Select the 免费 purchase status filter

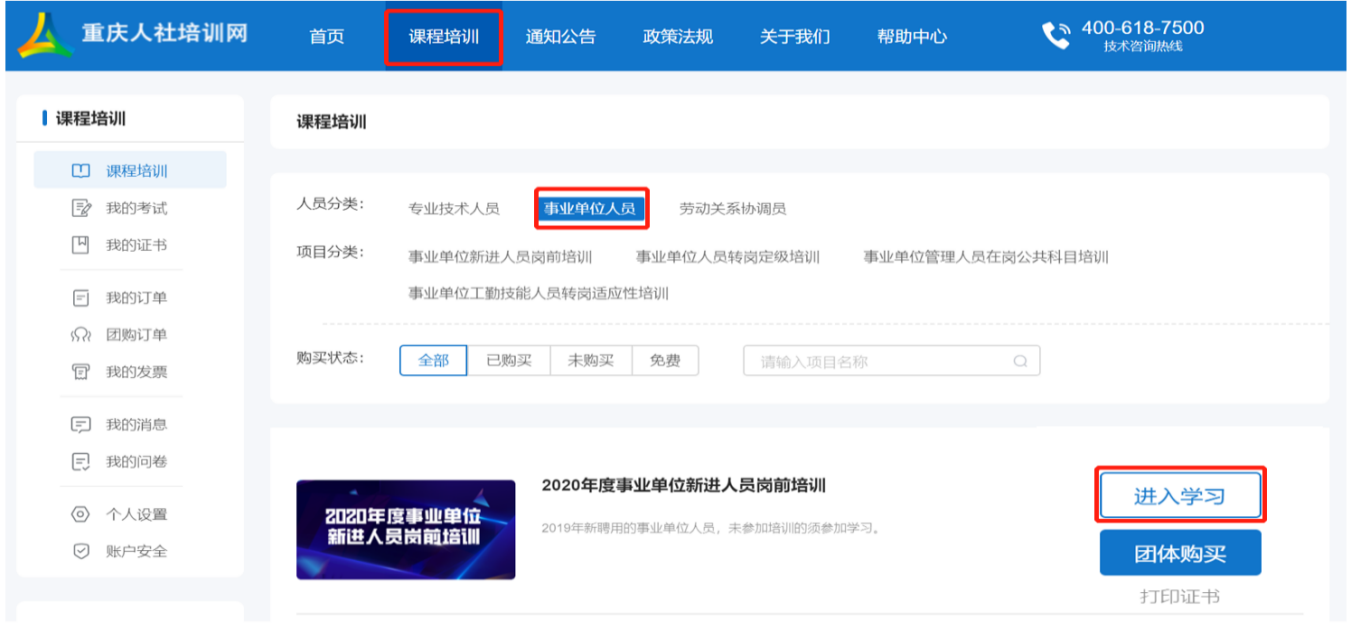665,361
